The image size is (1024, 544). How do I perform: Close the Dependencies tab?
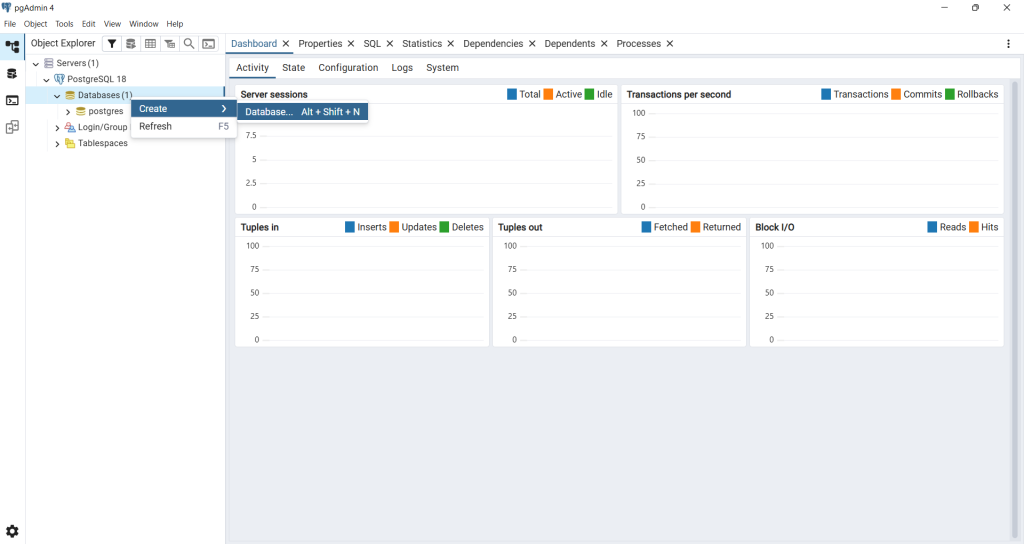(532, 44)
